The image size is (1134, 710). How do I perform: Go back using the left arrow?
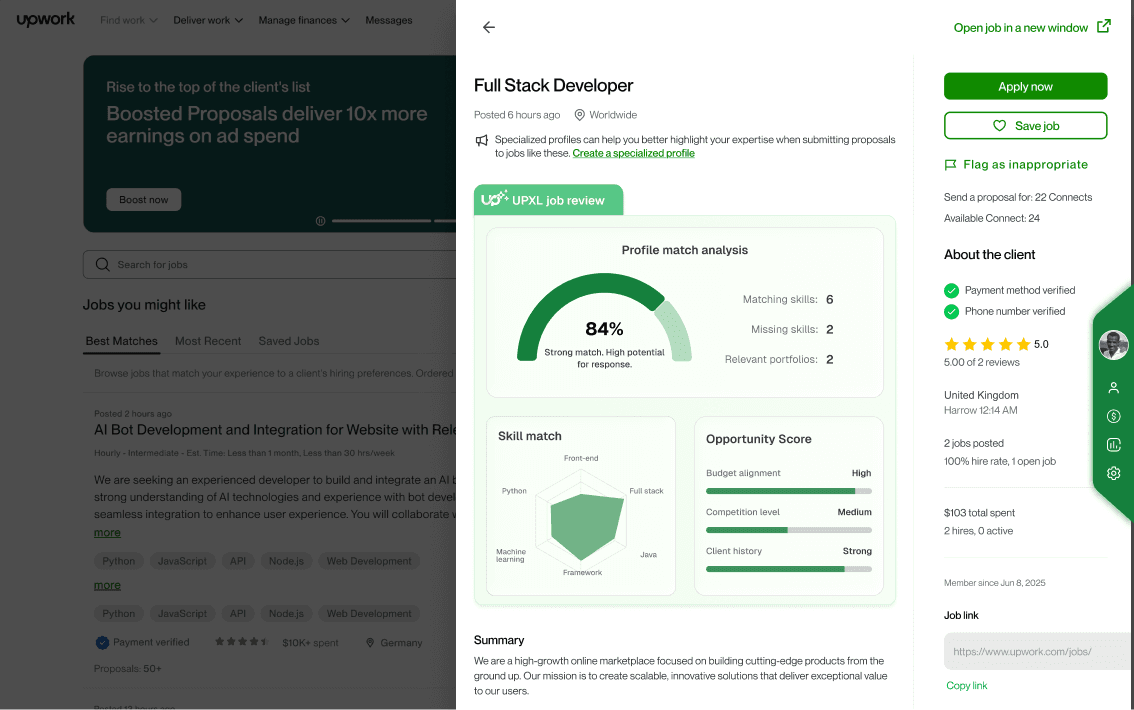point(489,27)
